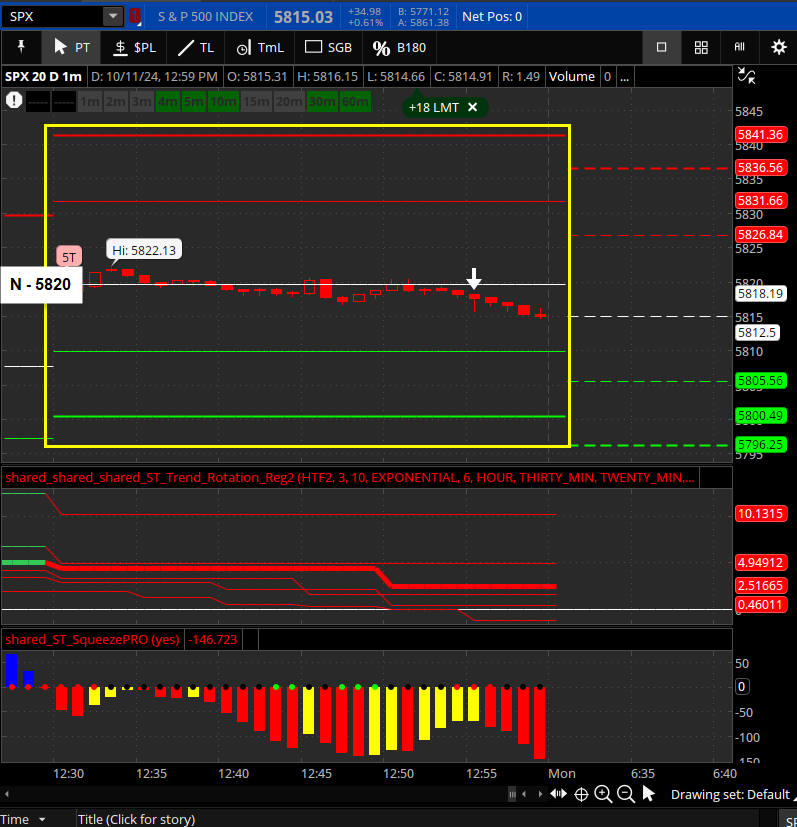This screenshot has height=827, width=797.
Task: Click the 10.1315 trend value tag
Action: (x=760, y=513)
